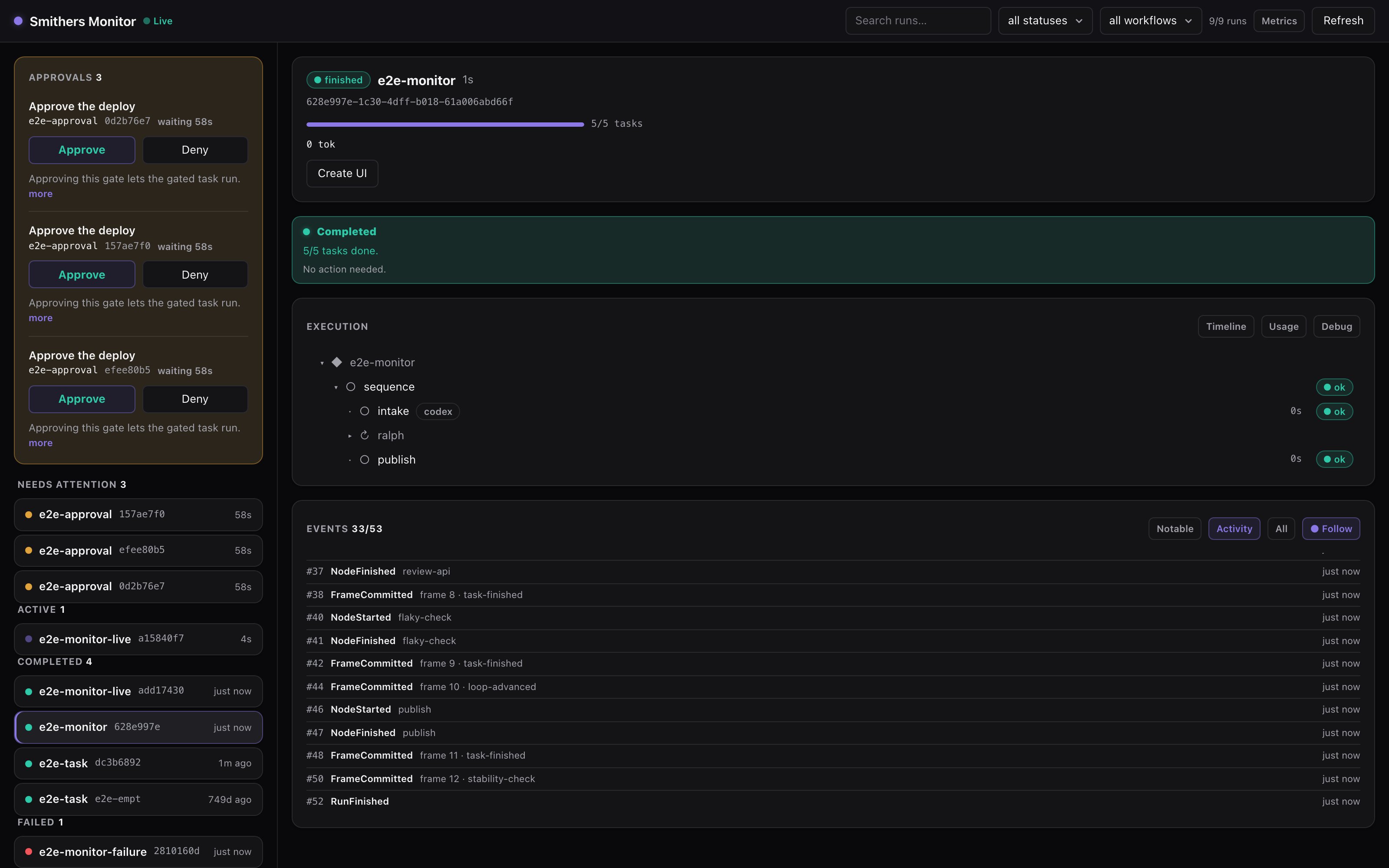Click event #37 NodeFinished review-api
The height and width of the screenshot is (868, 1389).
click(x=833, y=572)
